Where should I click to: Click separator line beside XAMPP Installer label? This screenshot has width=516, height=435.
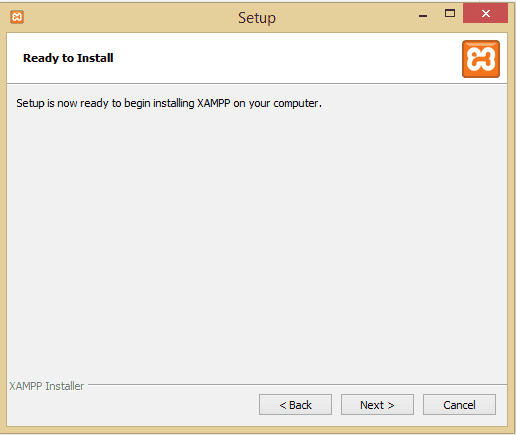pyautogui.click(x=297, y=384)
